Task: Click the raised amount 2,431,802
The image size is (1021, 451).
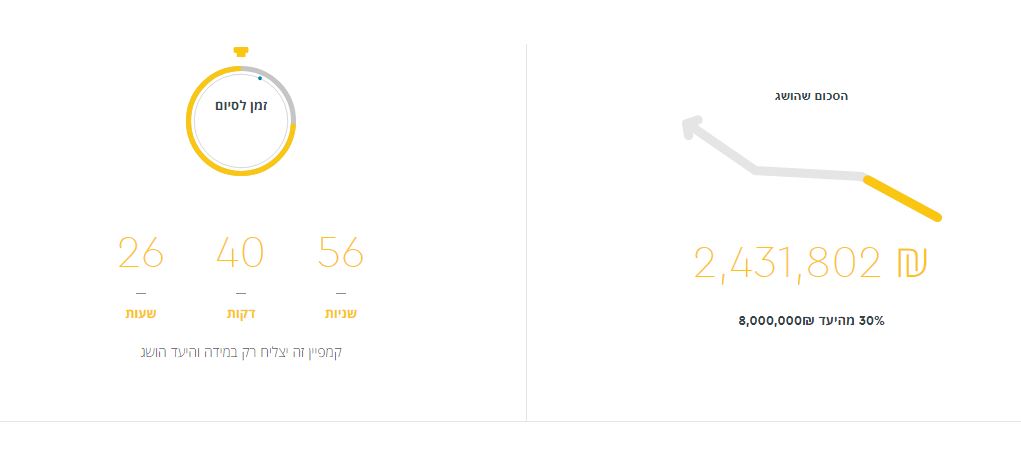Action: click(x=787, y=263)
